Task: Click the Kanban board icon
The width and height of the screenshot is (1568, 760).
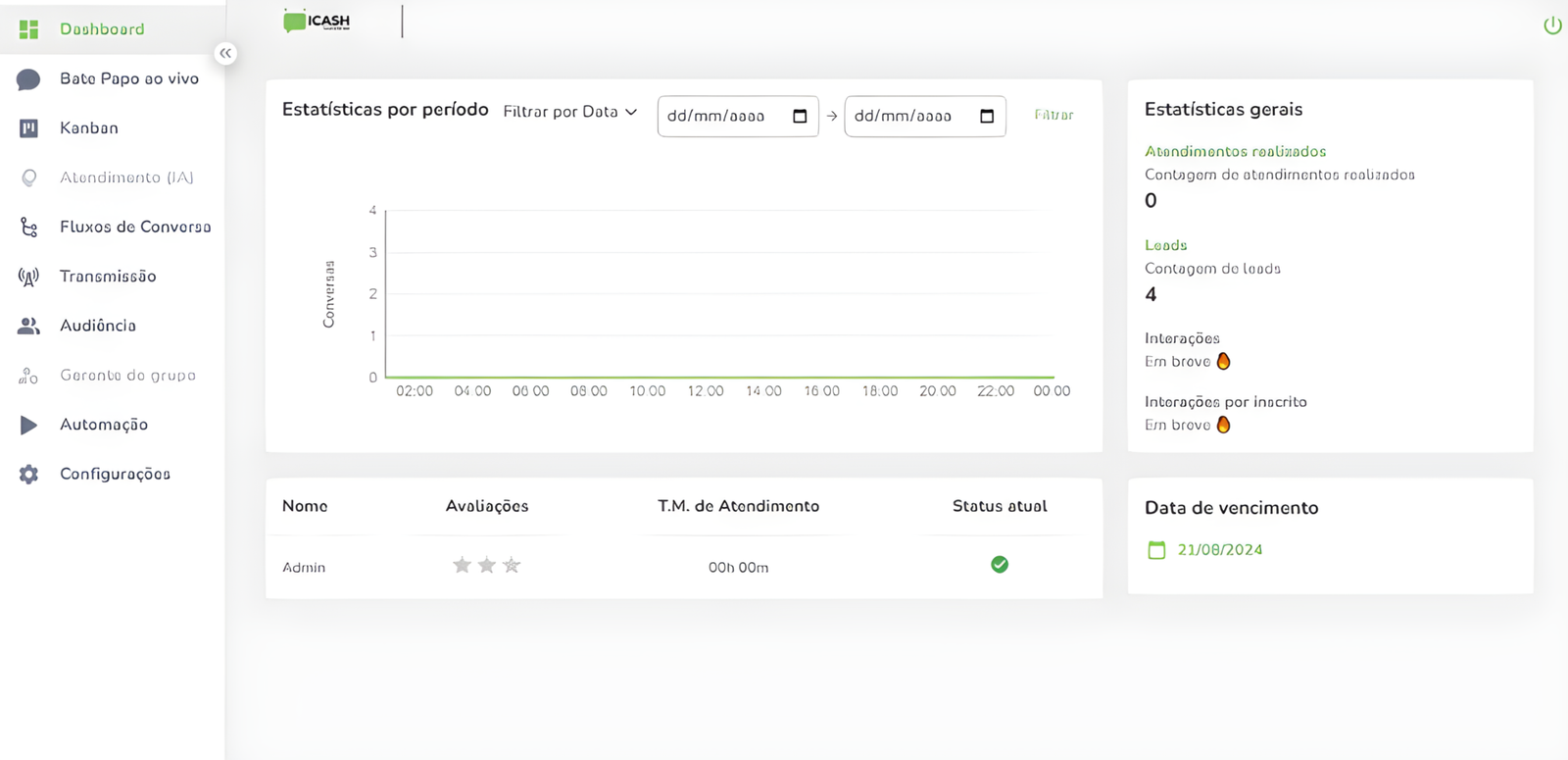Action: point(28,128)
